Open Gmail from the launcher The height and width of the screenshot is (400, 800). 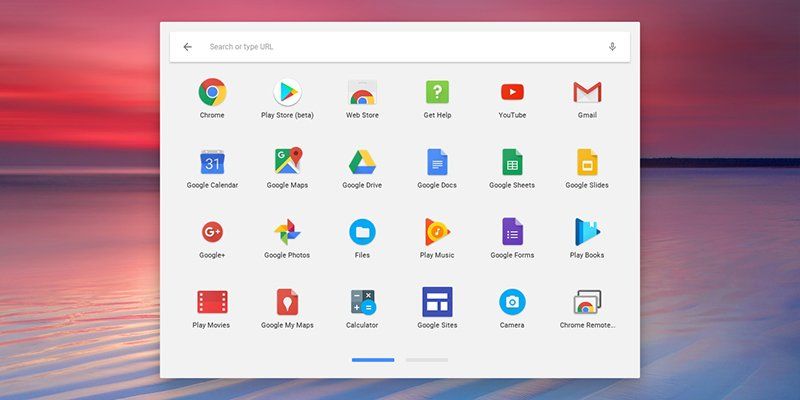[x=587, y=93]
